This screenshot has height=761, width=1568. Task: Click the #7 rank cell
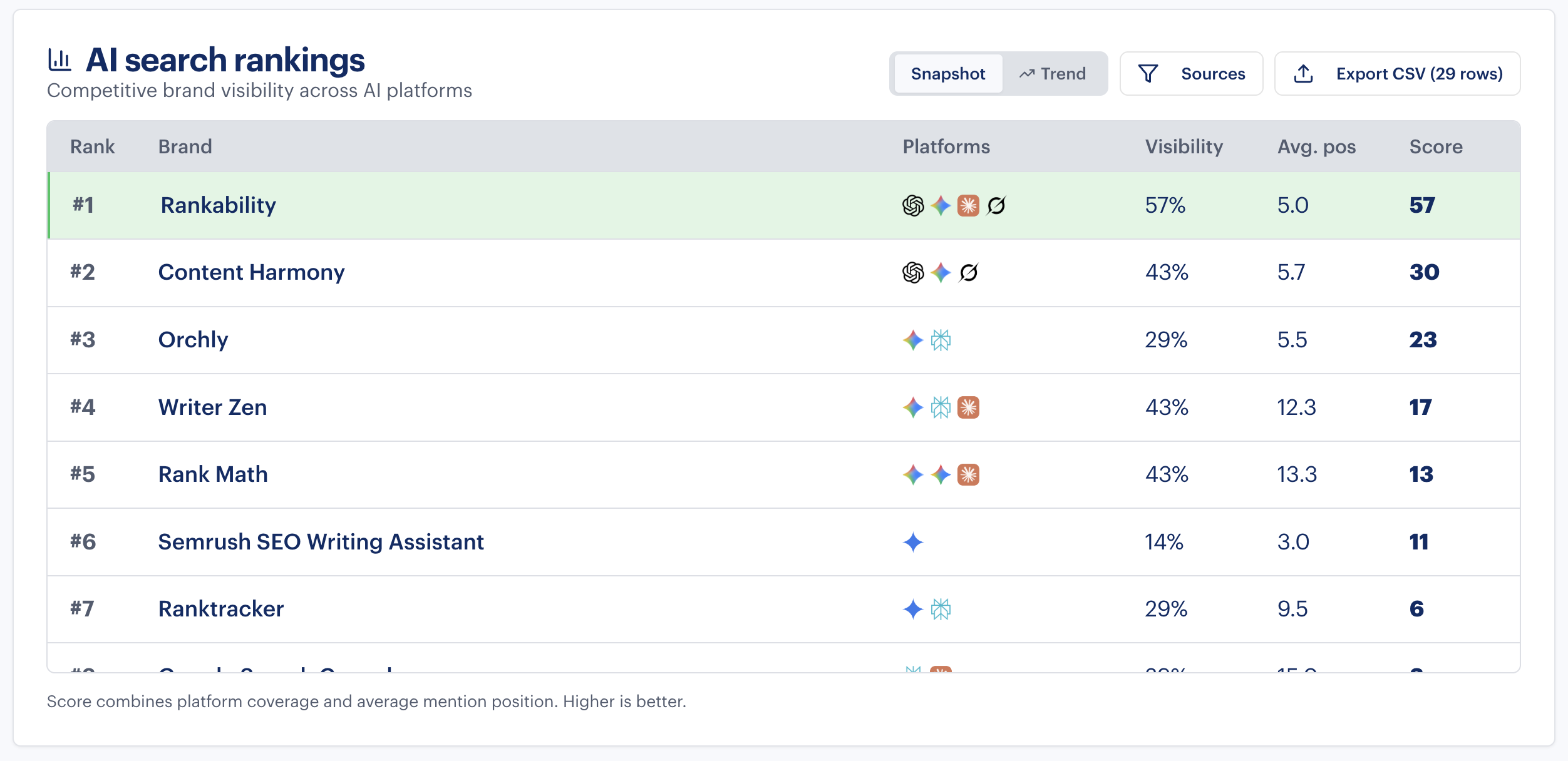[83, 609]
